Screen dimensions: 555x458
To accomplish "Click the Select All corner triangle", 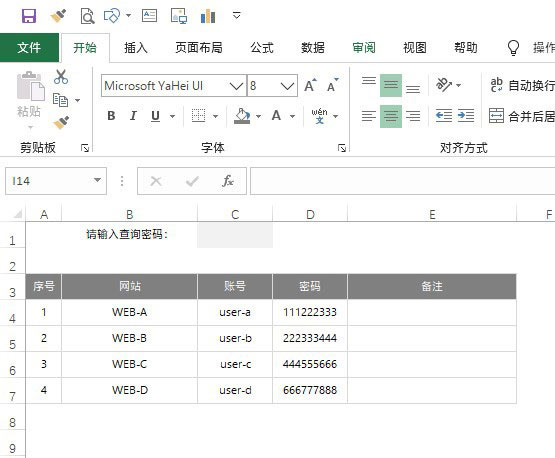I will (x=17, y=214).
